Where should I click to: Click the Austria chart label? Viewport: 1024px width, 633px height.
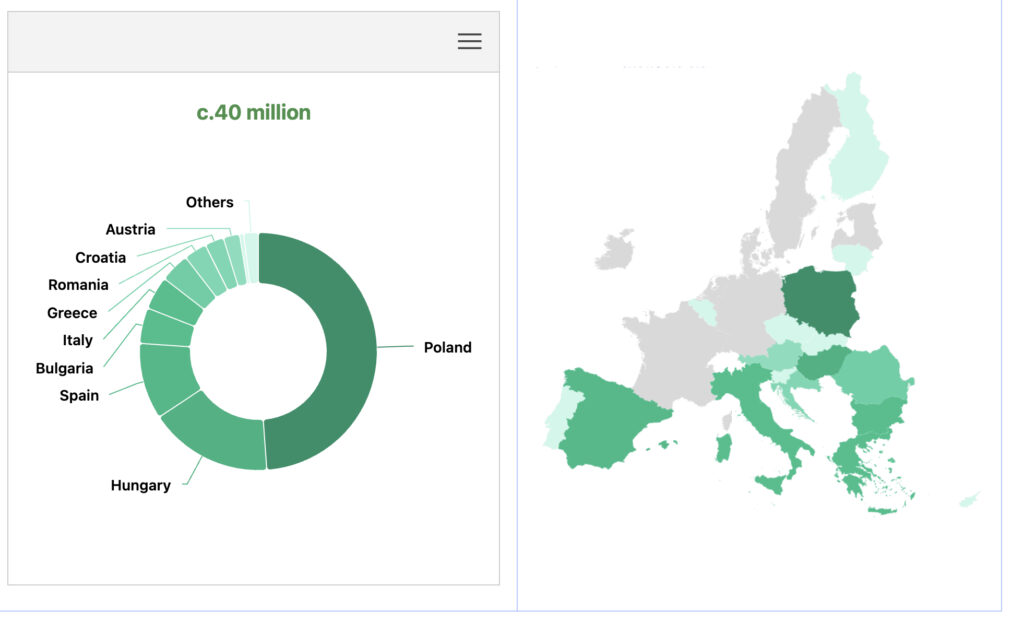tap(130, 230)
